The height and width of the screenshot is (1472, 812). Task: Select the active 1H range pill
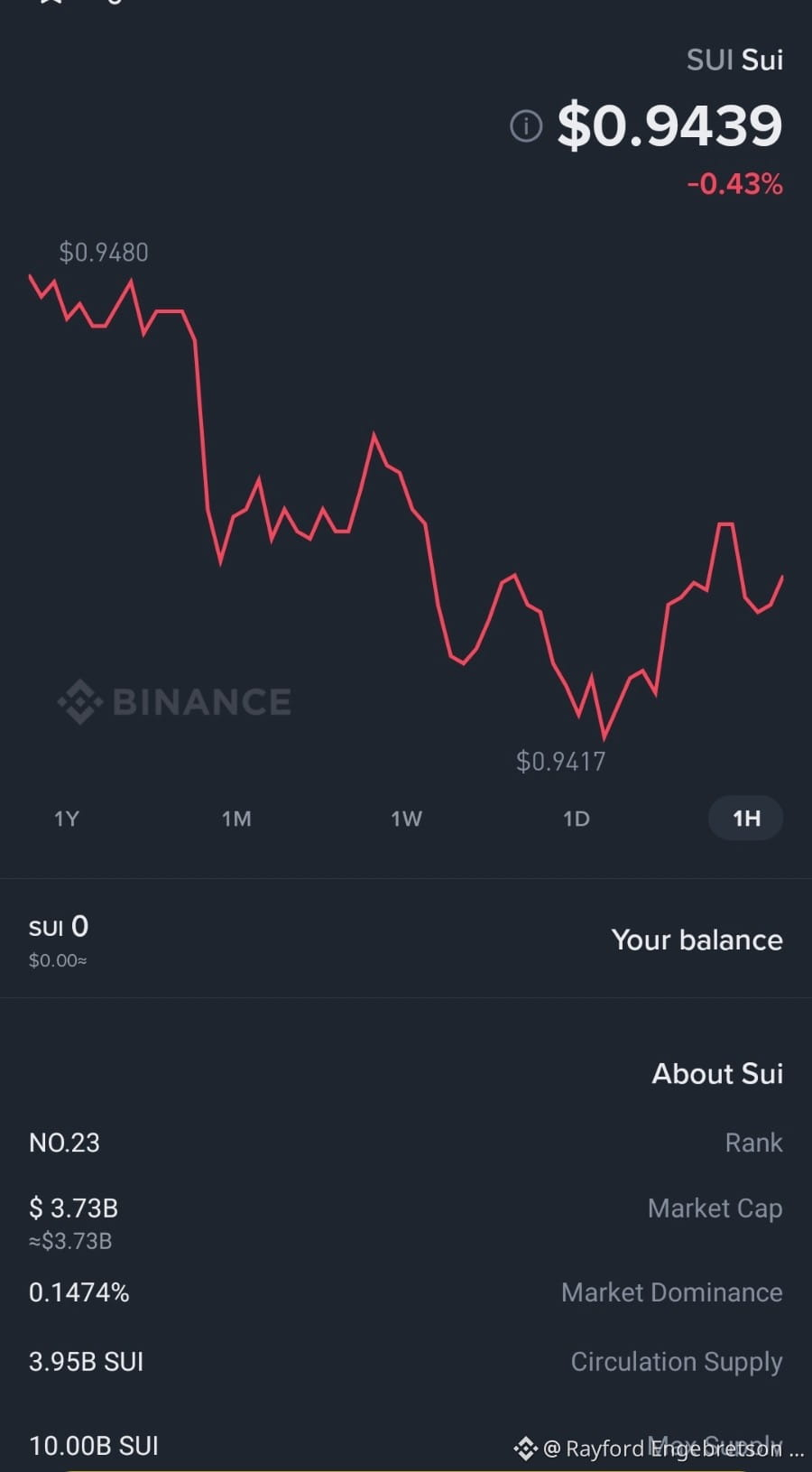(746, 819)
